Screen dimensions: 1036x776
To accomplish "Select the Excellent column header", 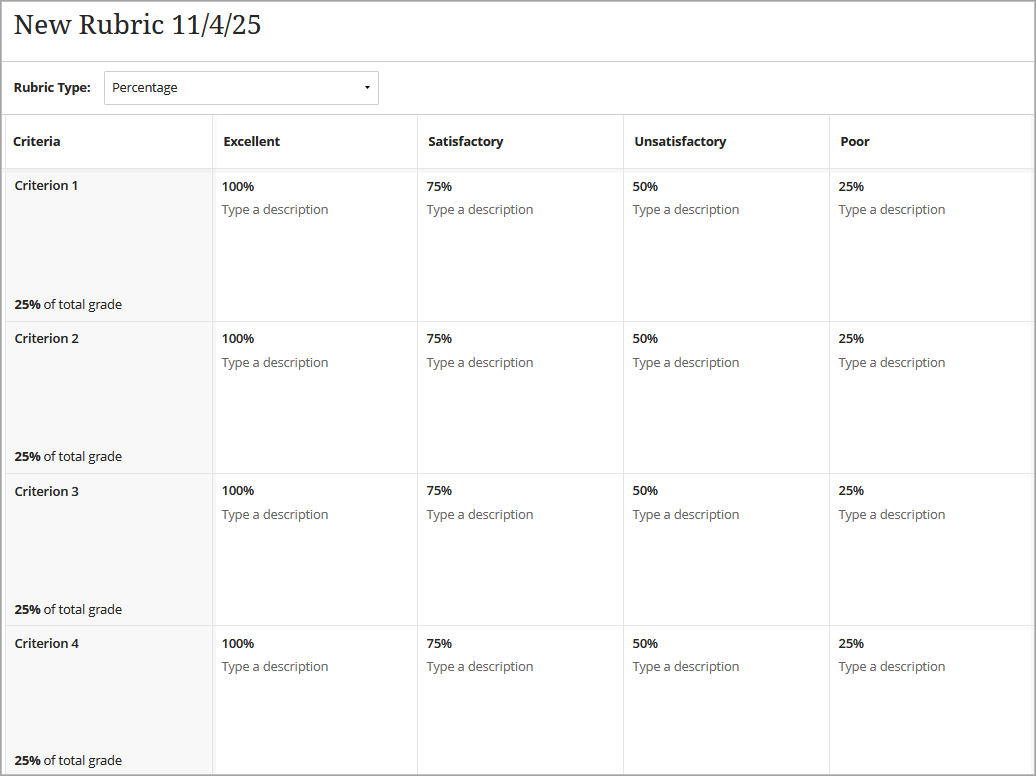I will pyautogui.click(x=251, y=141).
